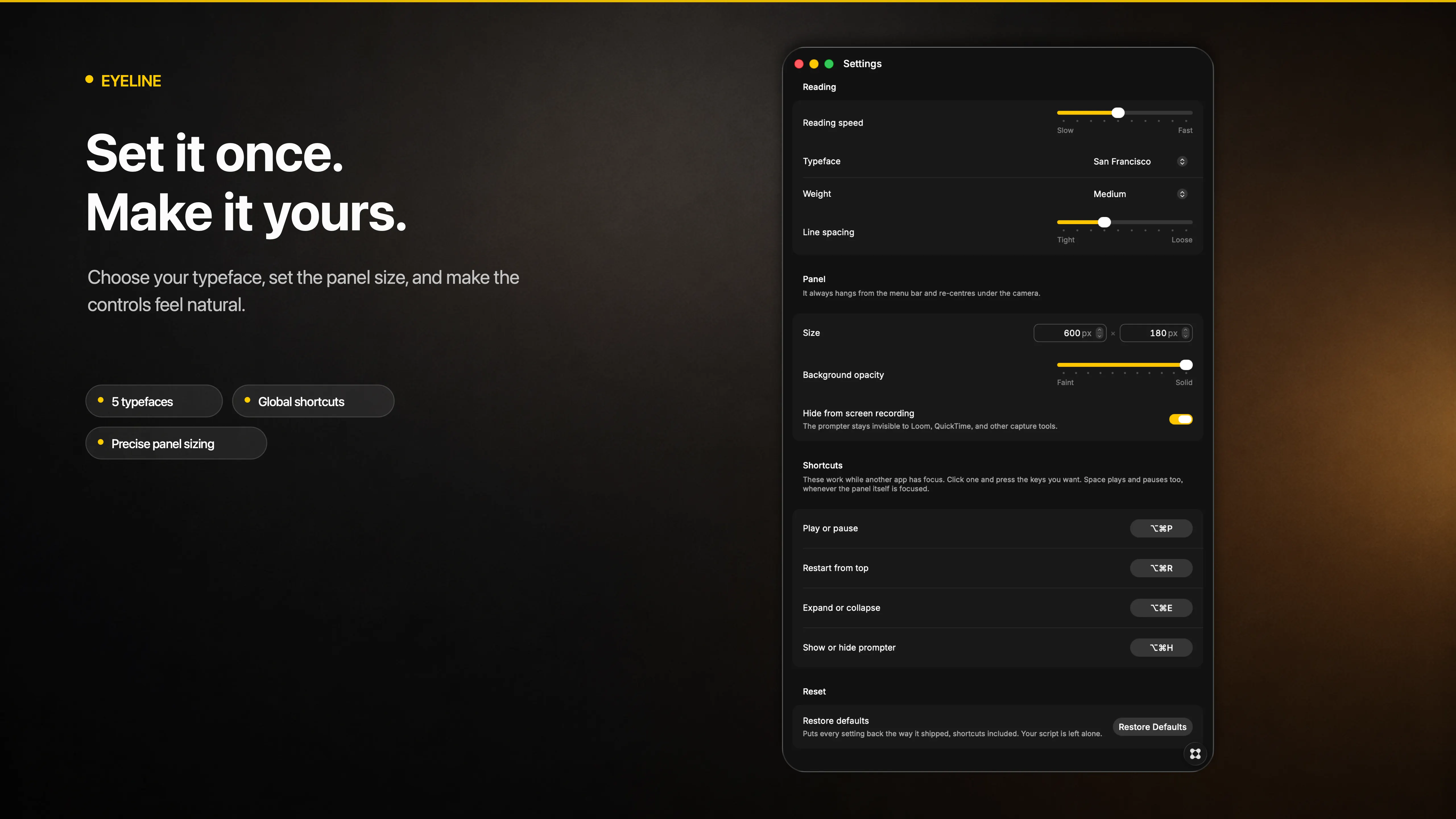Click the 'Fast' label under Reading speed

[x=1185, y=130]
